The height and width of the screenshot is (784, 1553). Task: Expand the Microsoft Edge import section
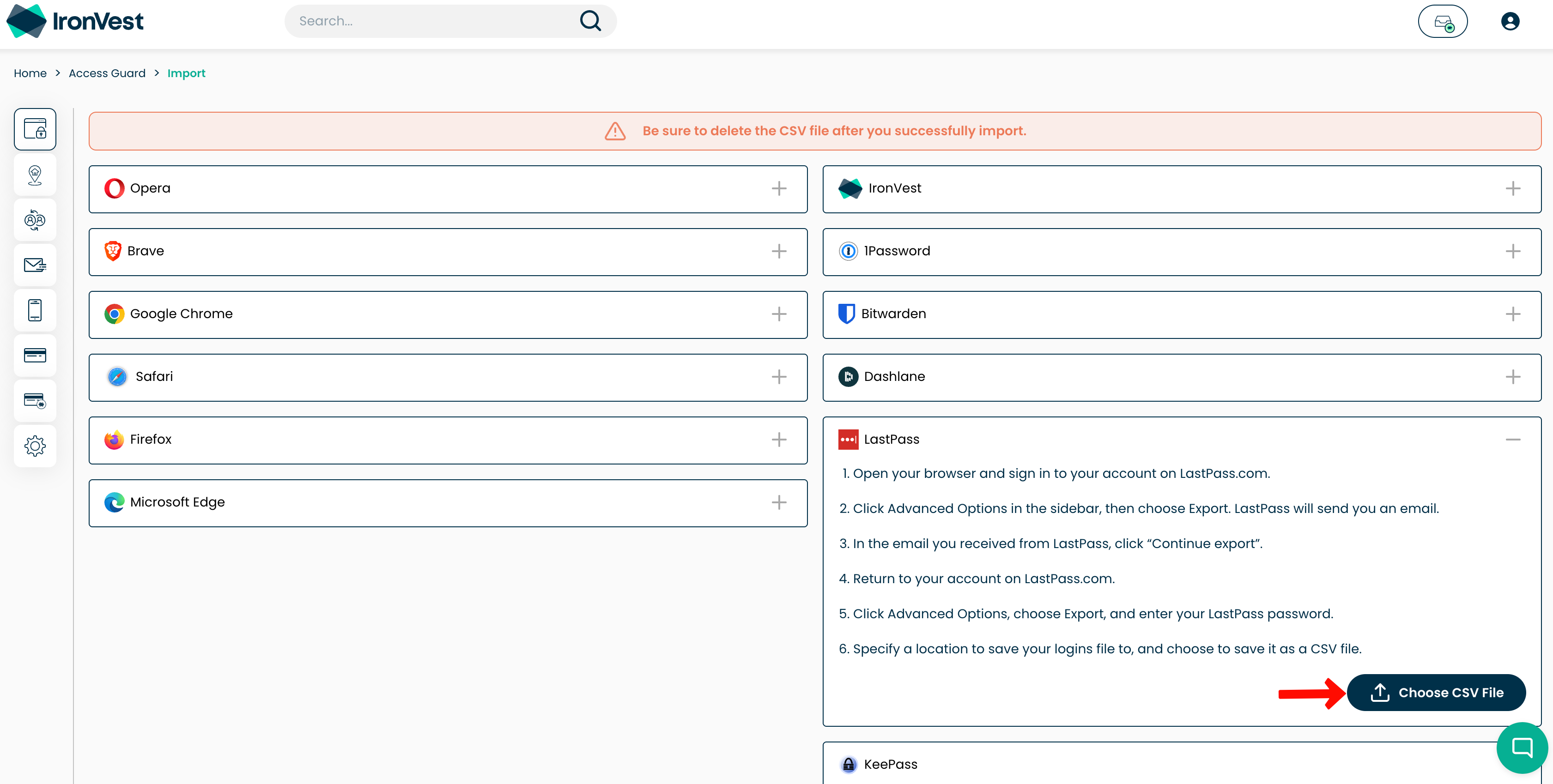tap(779, 502)
